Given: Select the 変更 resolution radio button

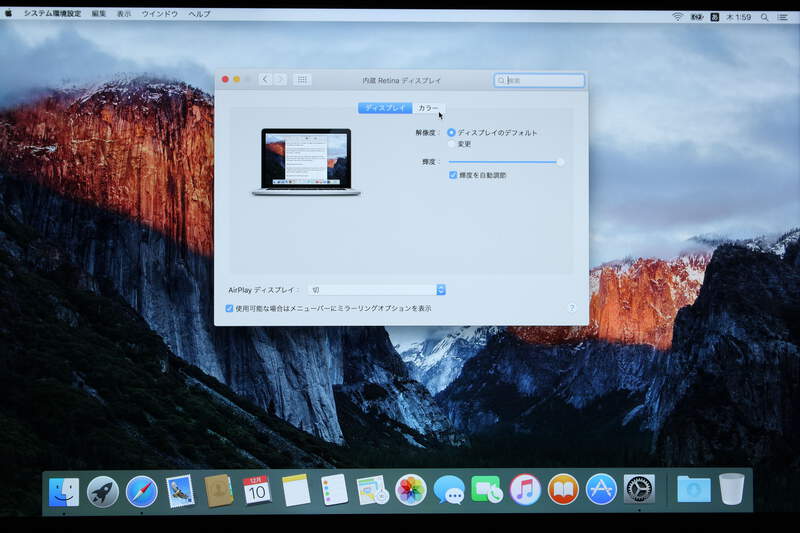Looking at the screenshot, I should [x=452, y=145].
